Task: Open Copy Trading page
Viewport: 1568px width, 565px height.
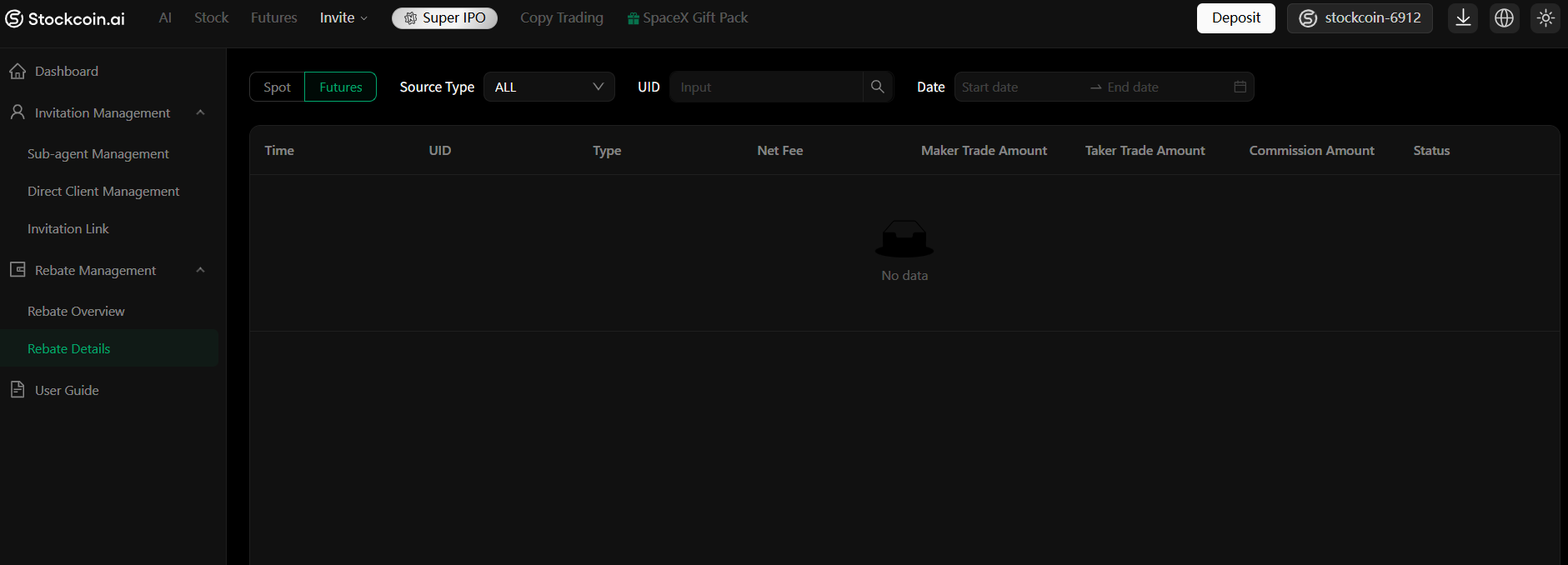Action: click(562, 17)
